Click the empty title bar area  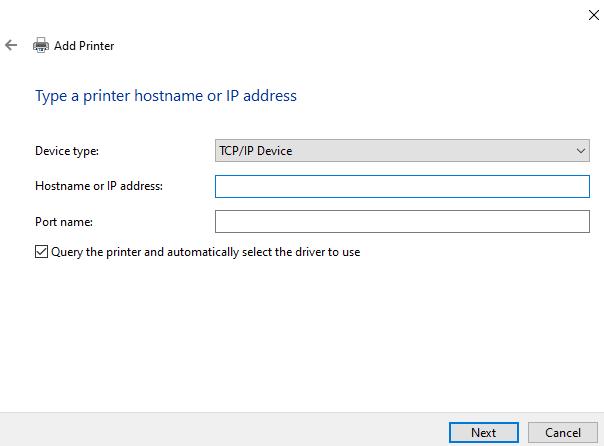point(300,14)
